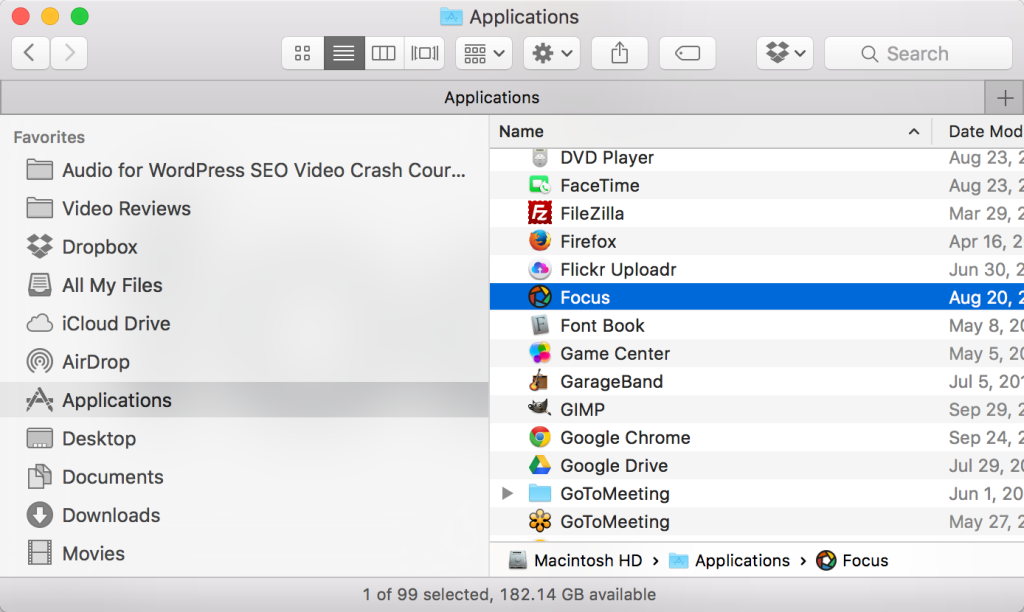Select the Google Chrome app icon

pyautogui.click(x=539, y=438)
